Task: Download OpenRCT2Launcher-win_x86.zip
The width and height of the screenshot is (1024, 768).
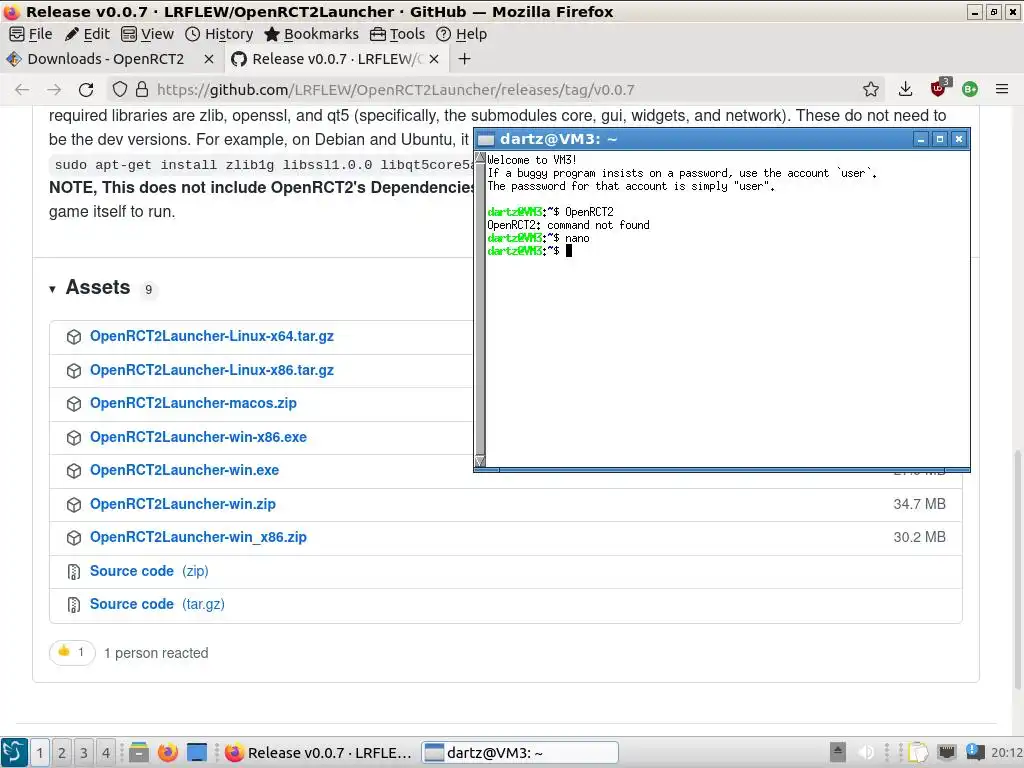Action: tap(198, 537)
